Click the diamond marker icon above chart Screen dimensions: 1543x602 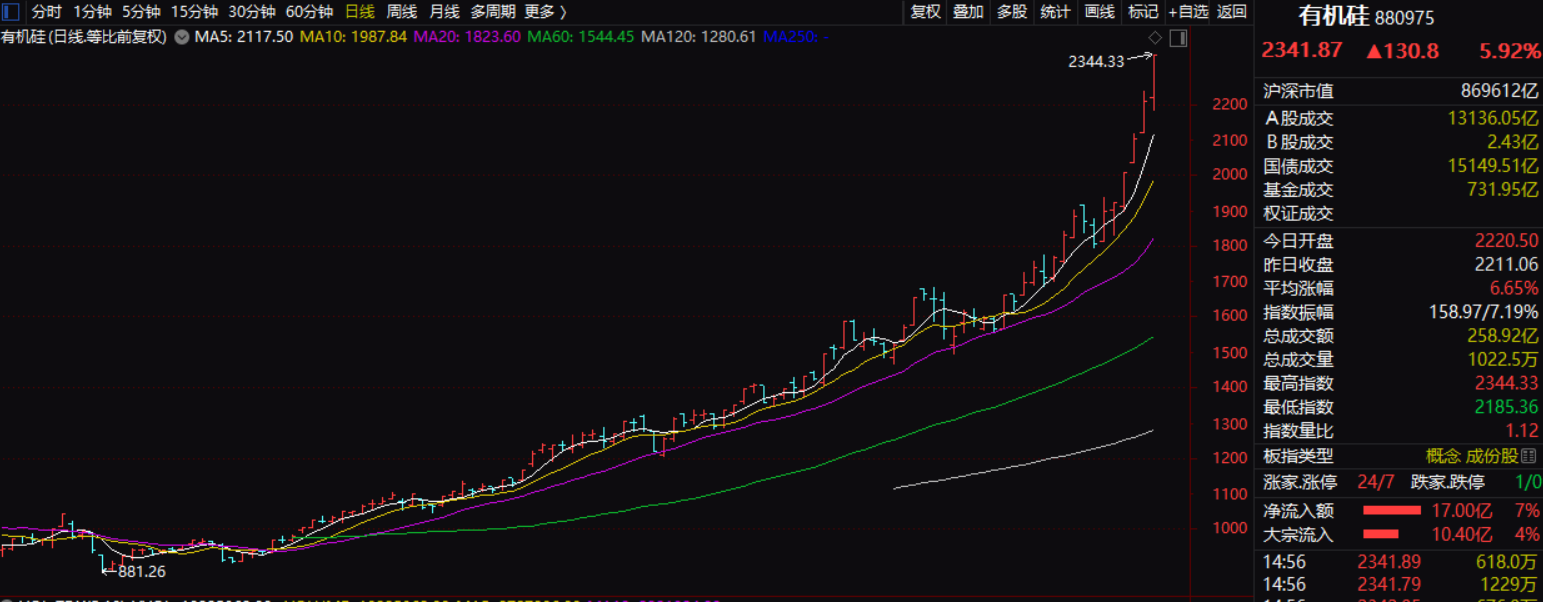click(1154, 38)
